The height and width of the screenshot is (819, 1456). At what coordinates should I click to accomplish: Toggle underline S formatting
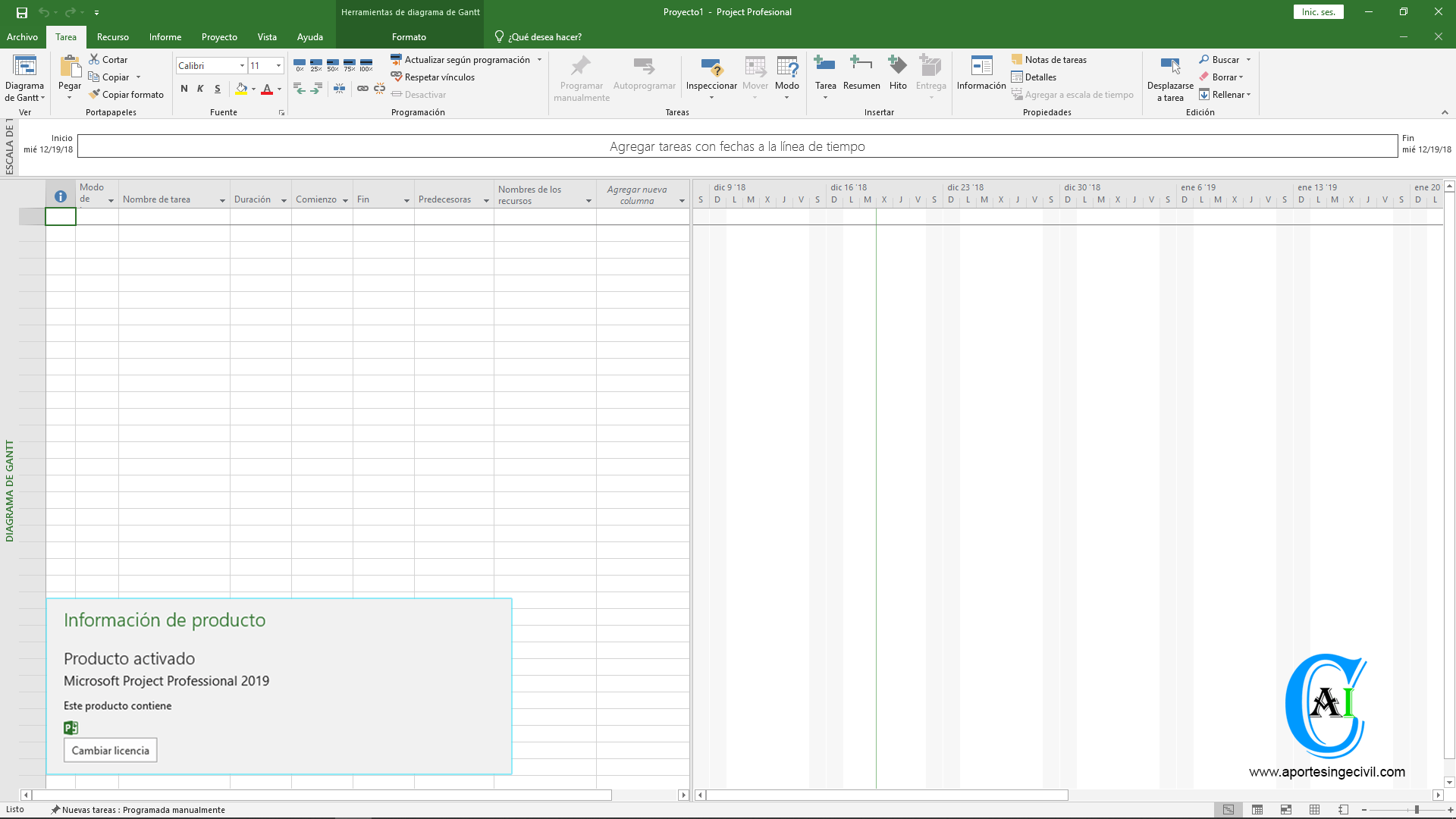(x=218, y=89)
